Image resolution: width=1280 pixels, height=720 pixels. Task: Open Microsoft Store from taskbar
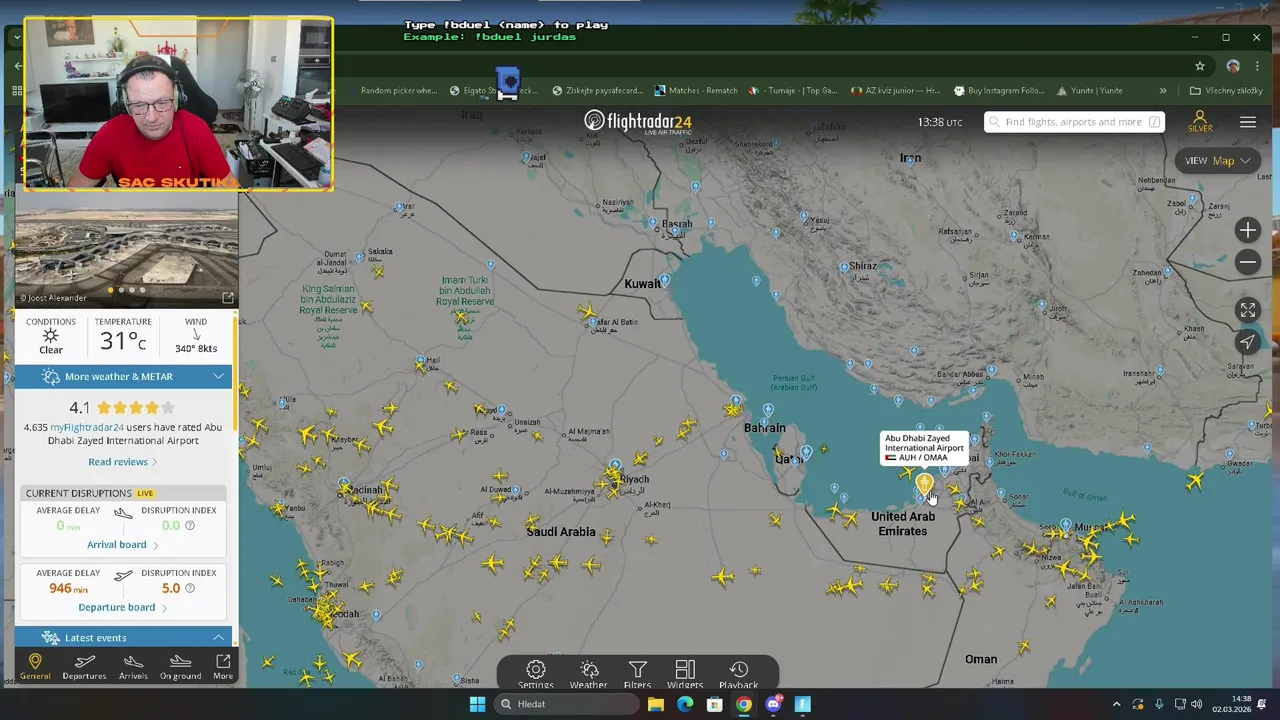(x=714, y=704)
